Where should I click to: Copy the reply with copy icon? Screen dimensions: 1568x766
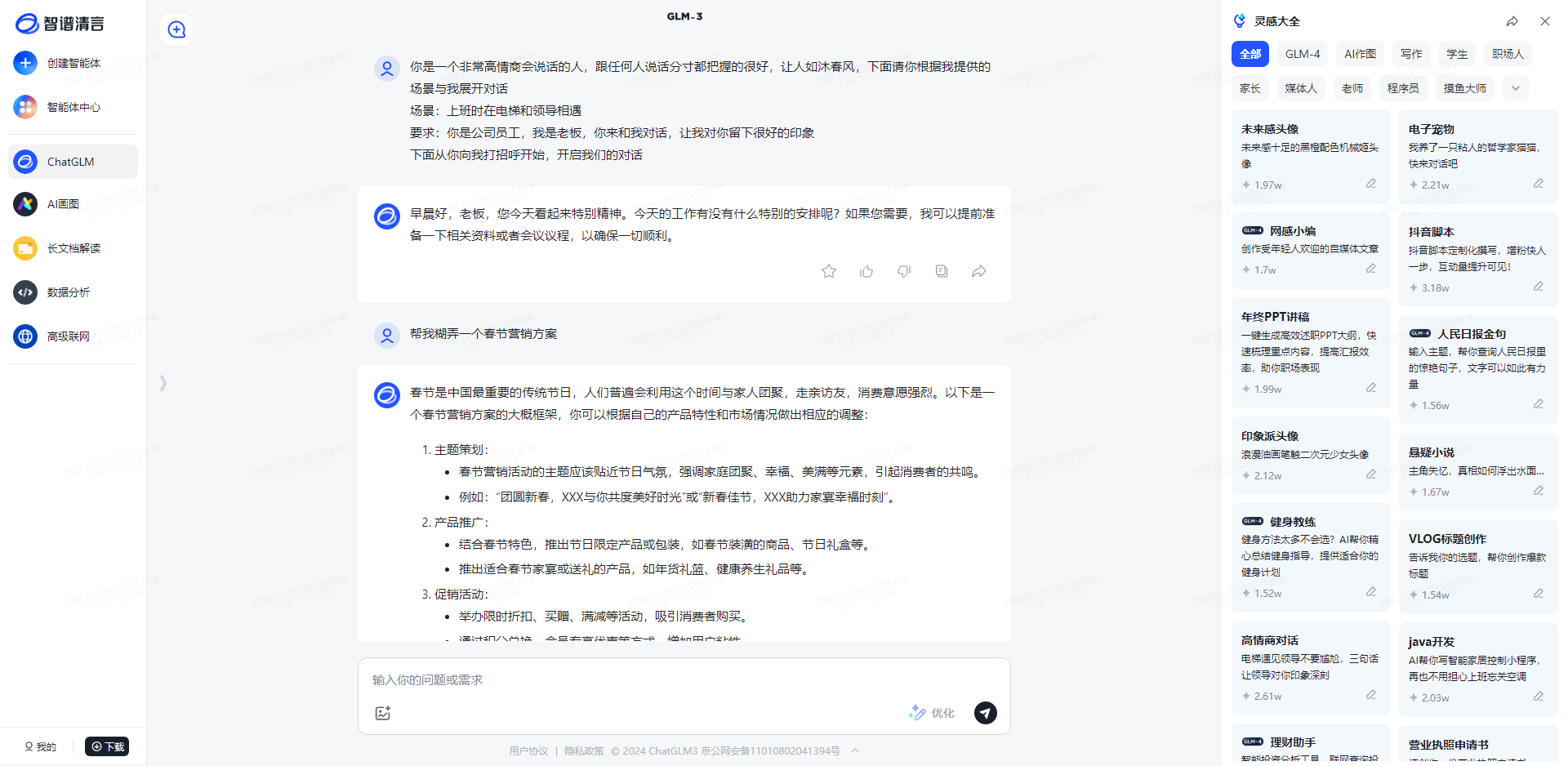pyautogui.click(x=942, y=271)
